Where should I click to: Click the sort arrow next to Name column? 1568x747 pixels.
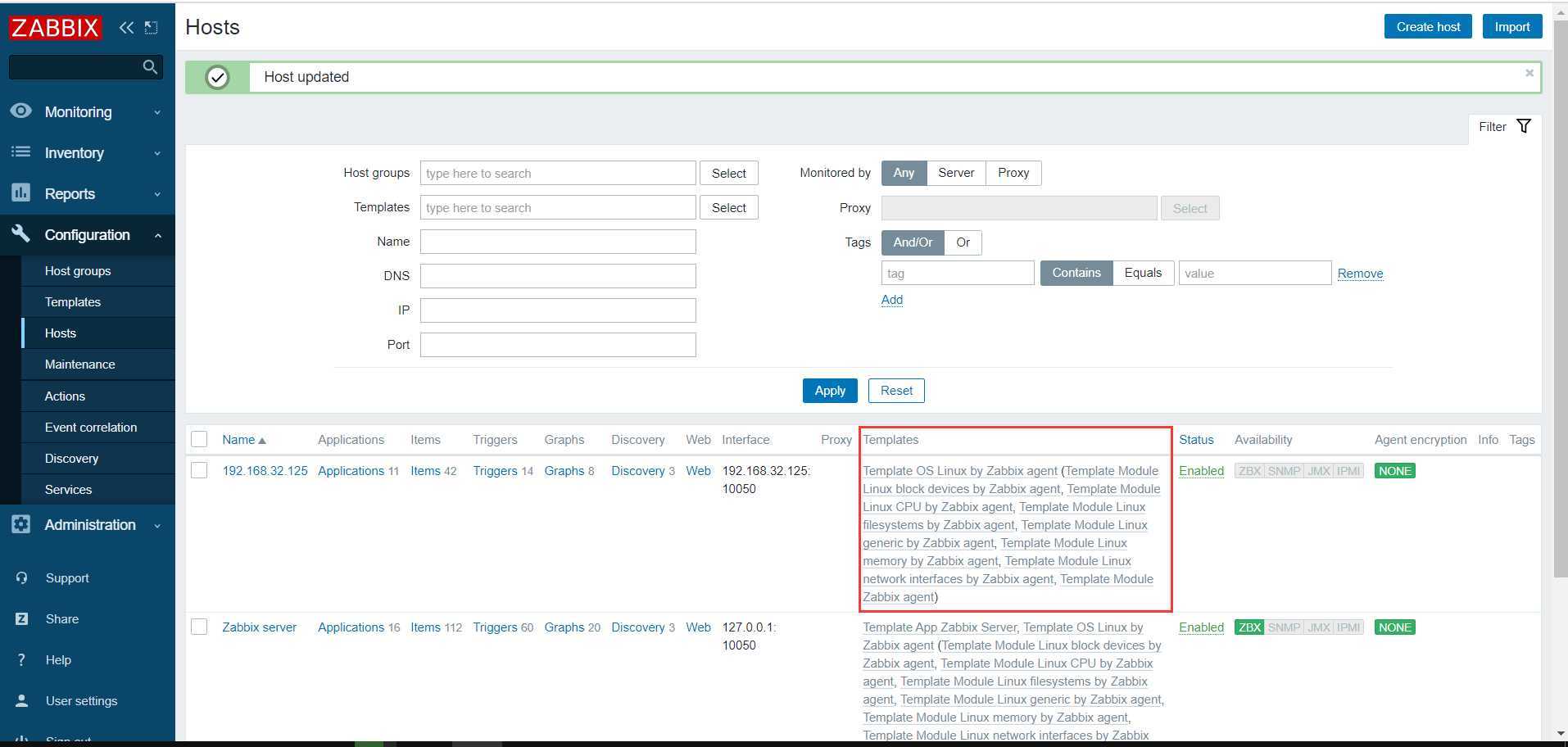(x=262, y=441)
